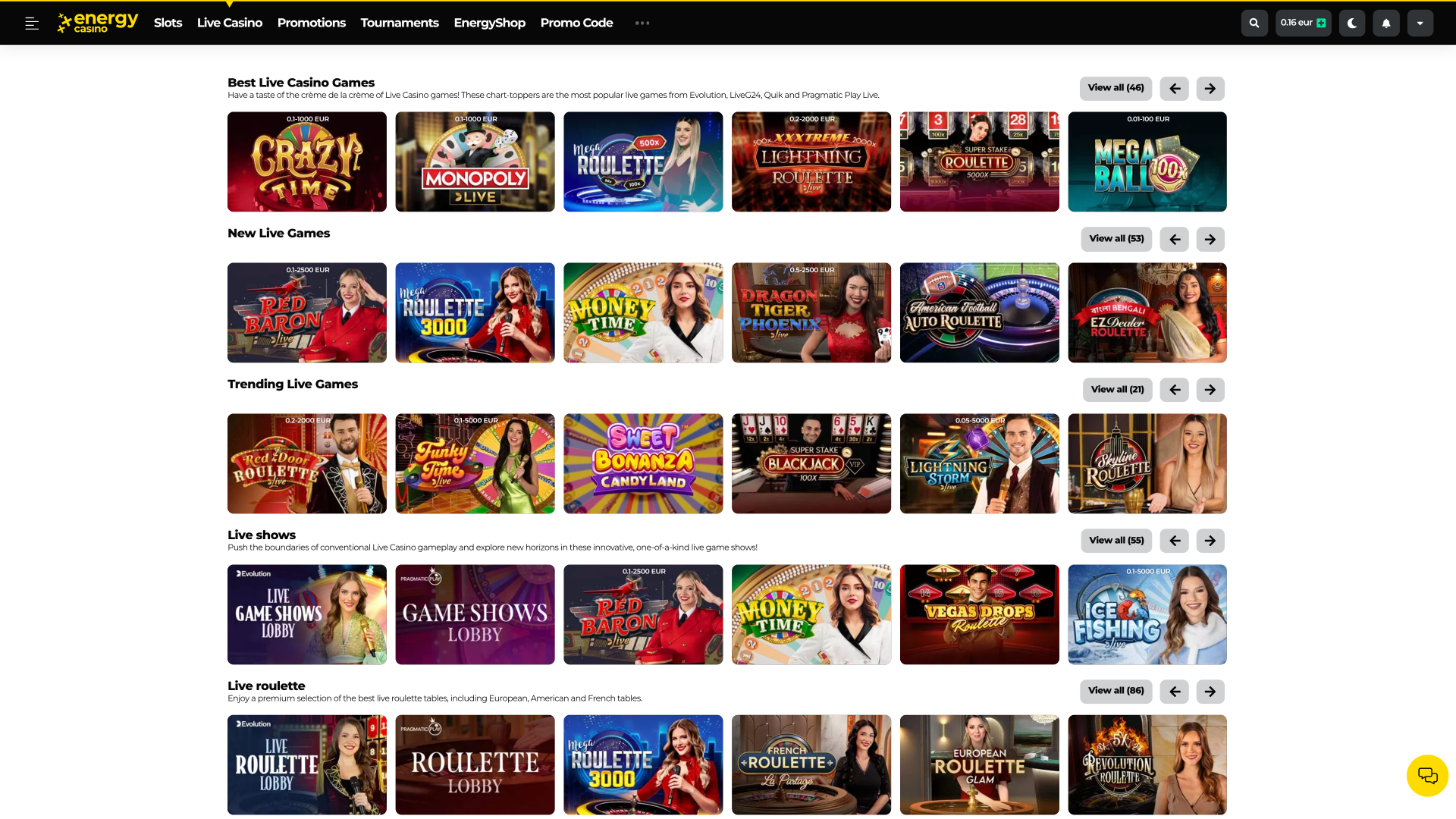Open the chat bubble icon at bottom right
The width and height of the screenshot is (1456, 819).
point(1428,775)
